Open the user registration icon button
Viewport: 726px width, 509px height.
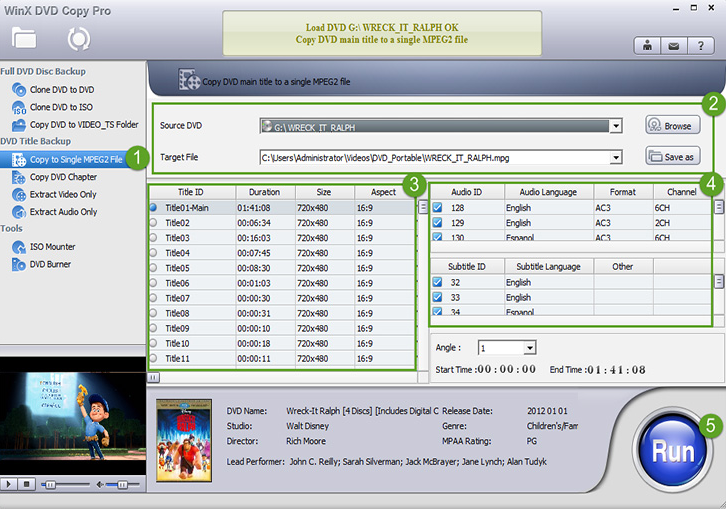[647, 46]
